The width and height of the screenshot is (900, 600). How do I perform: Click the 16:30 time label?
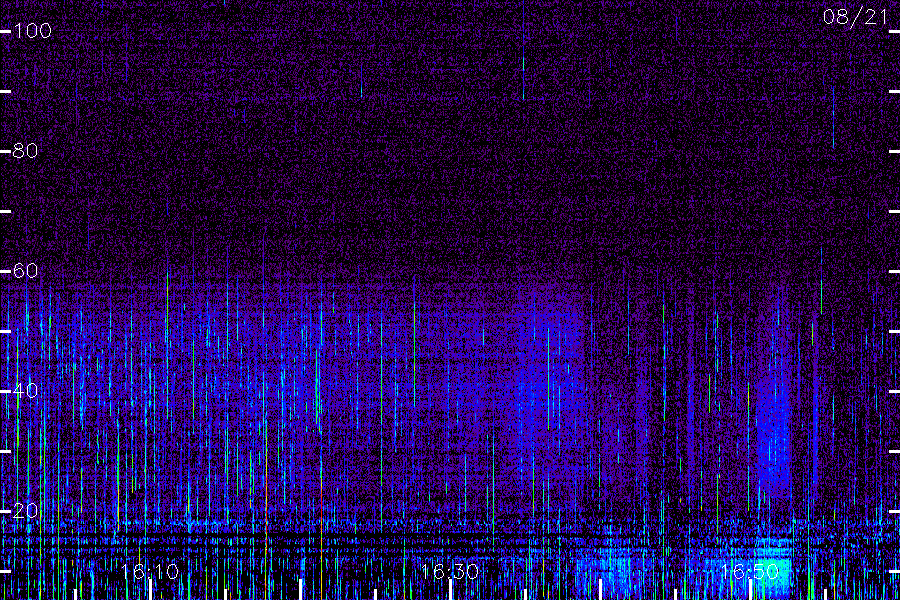point(450,571)
